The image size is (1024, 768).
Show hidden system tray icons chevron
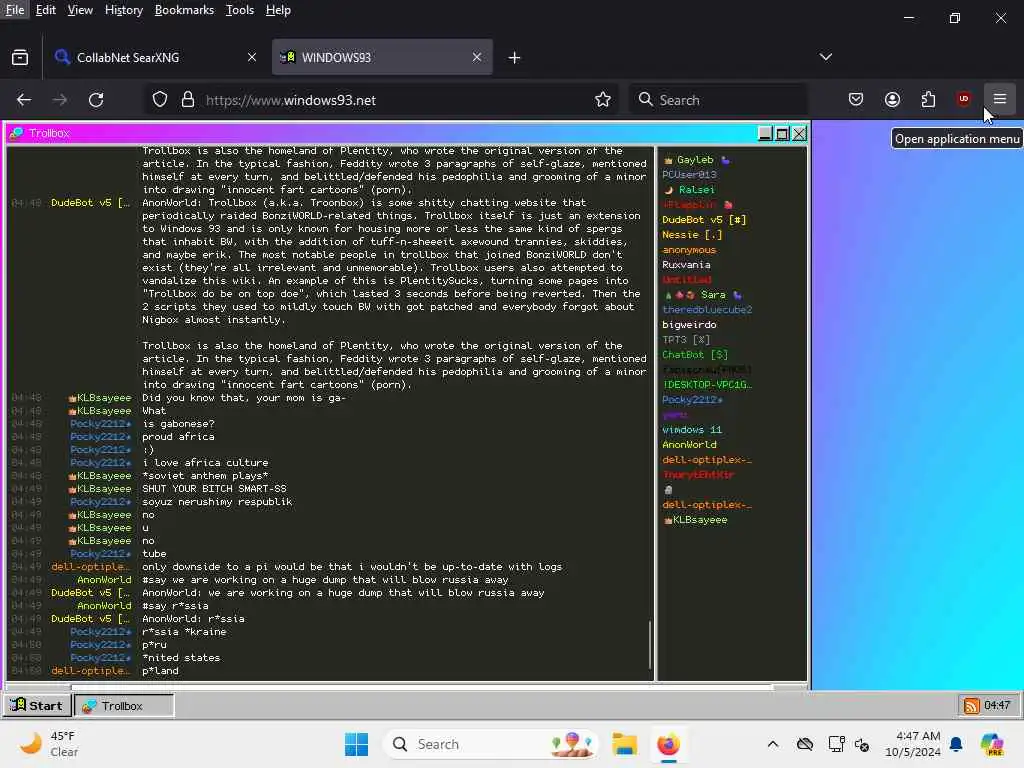pos(773,744)
